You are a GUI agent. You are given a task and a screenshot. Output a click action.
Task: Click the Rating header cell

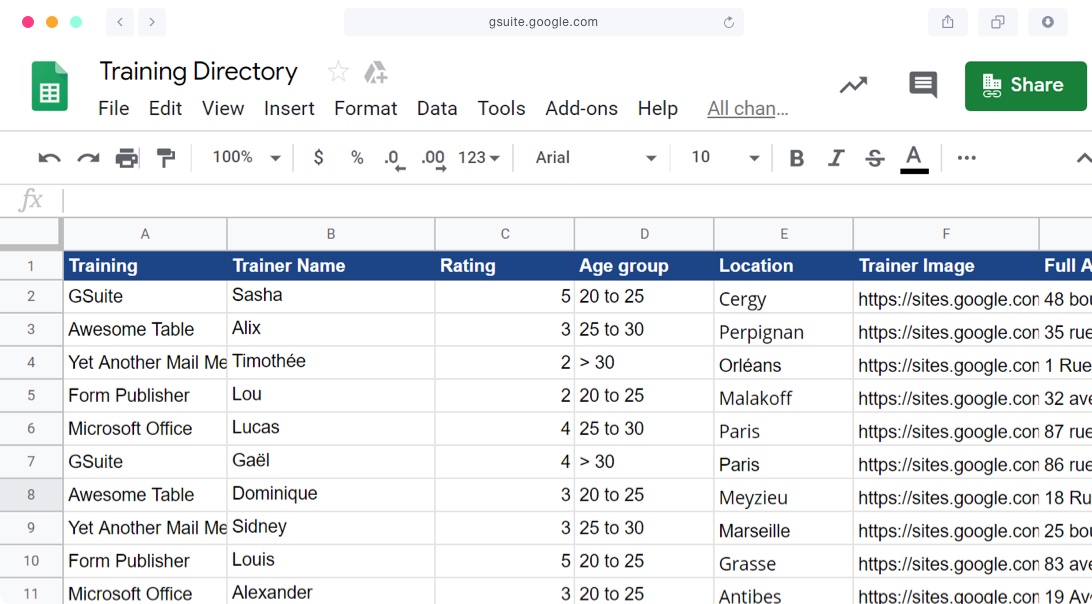click(x=505, y=265)
